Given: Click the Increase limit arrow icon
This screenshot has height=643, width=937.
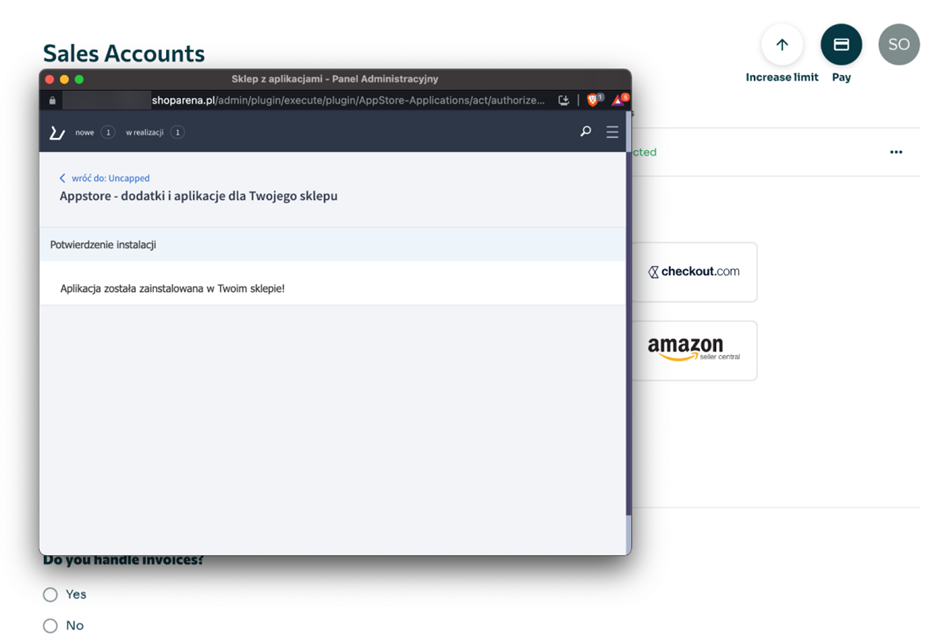Looking at the screenshot, I should point(782,45).
